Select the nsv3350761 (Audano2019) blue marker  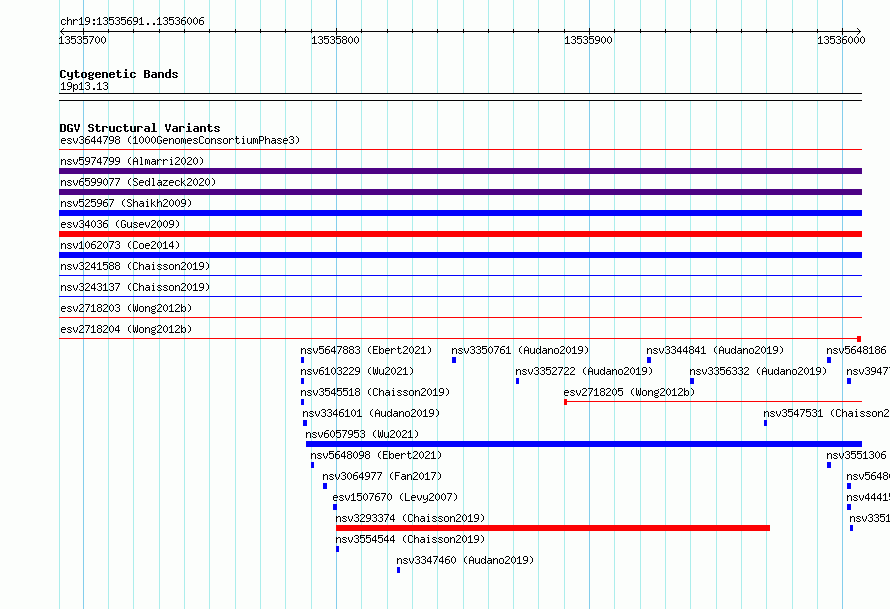[x=454, y=360]
